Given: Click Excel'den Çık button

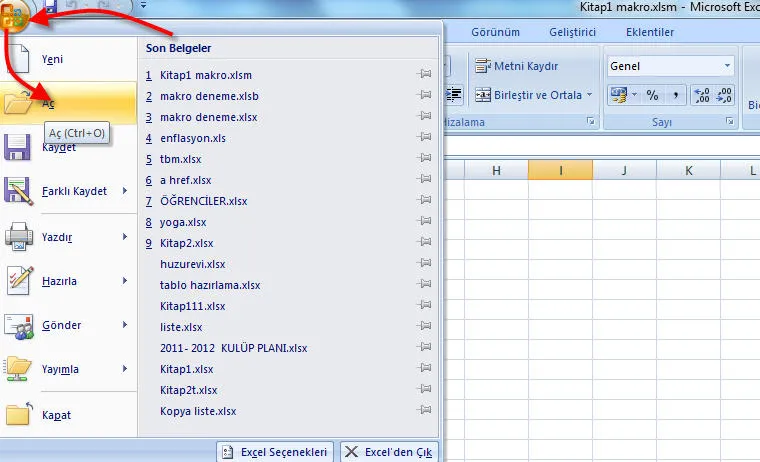Looking at the screenshot, I should (x=389, y=452).
